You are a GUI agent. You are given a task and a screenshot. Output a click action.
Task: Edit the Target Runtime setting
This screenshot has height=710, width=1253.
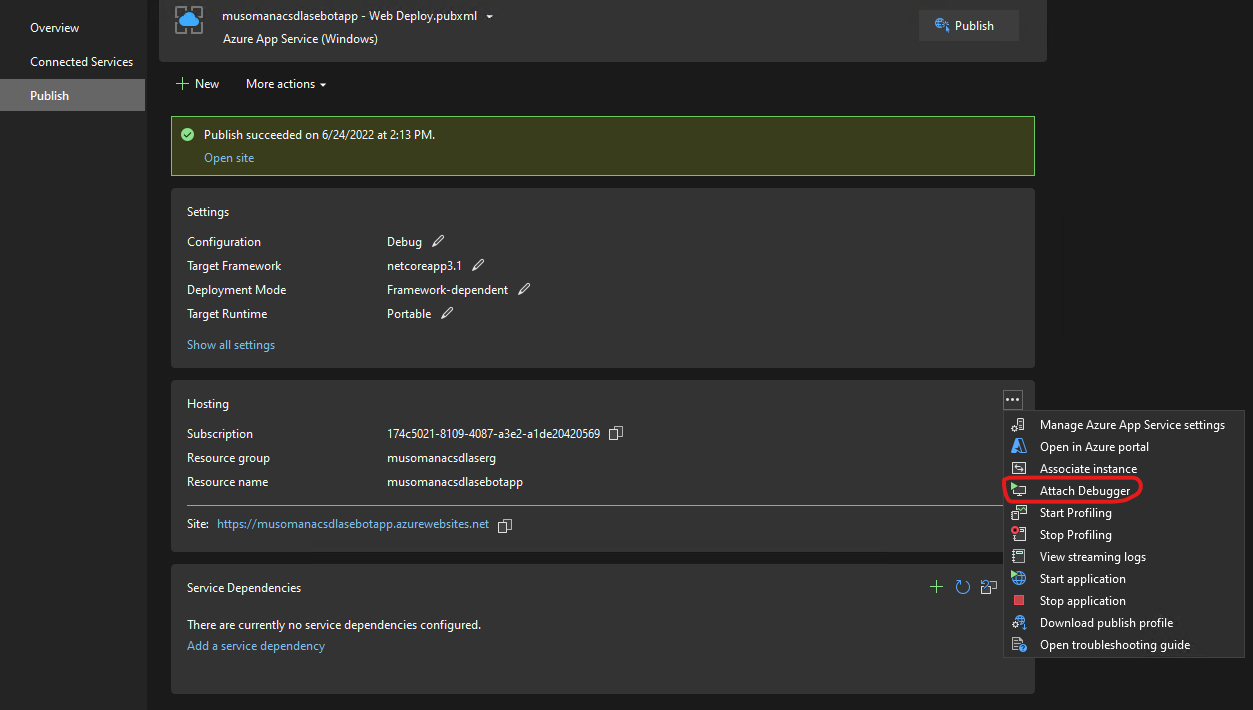tap(446, 313)
